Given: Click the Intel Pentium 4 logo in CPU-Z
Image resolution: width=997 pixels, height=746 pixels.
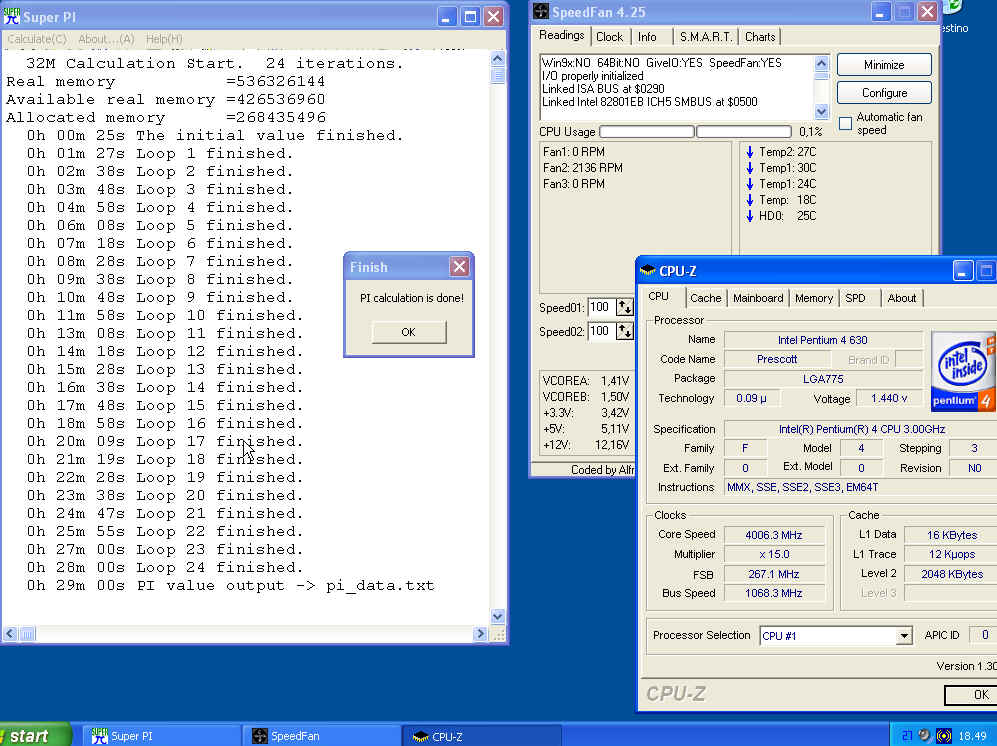Looking at the screenshot, I should (x=963, y=371).
